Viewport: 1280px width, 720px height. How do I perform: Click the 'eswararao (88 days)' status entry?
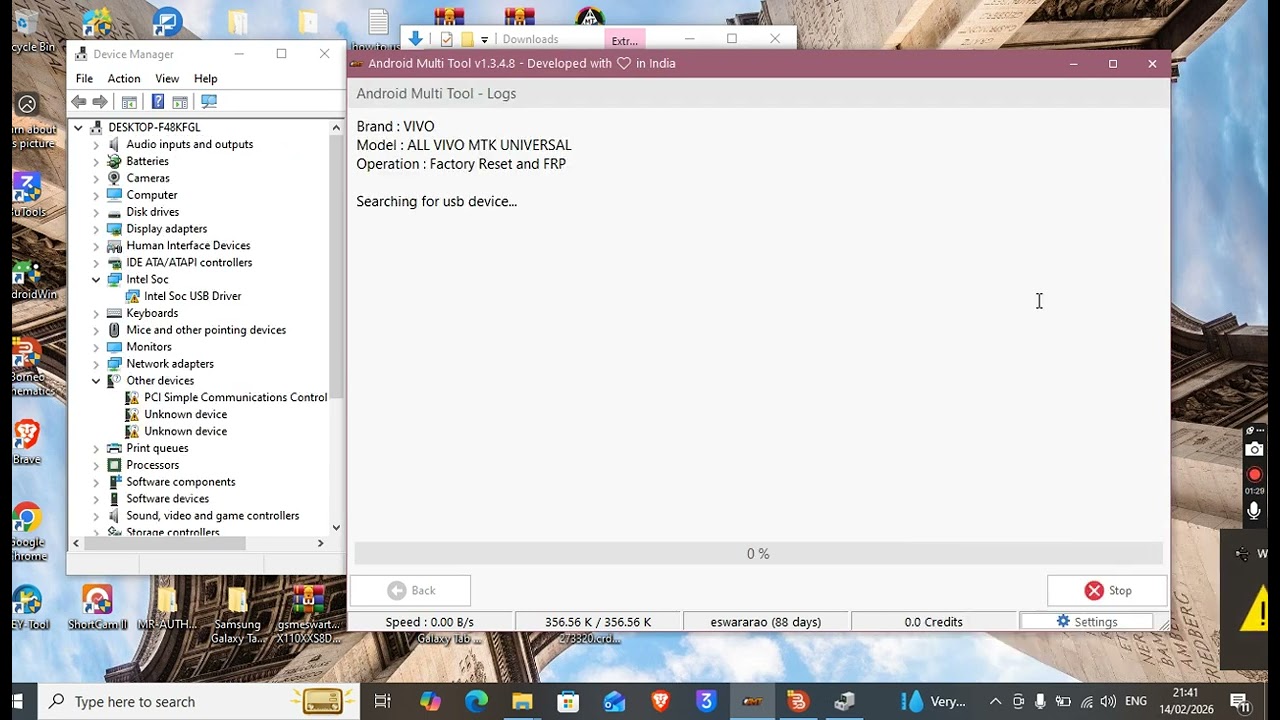pyautogui.click(x=766, y=622)
